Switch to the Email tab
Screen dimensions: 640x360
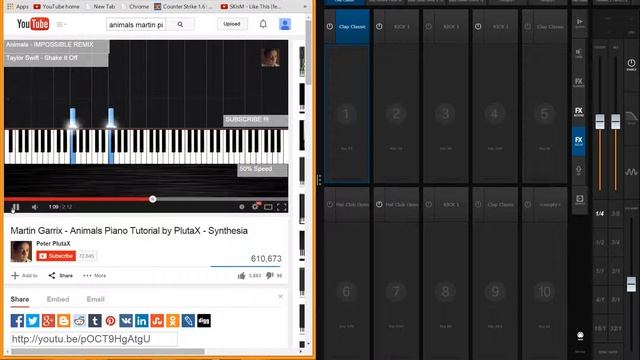click(96, 299)
